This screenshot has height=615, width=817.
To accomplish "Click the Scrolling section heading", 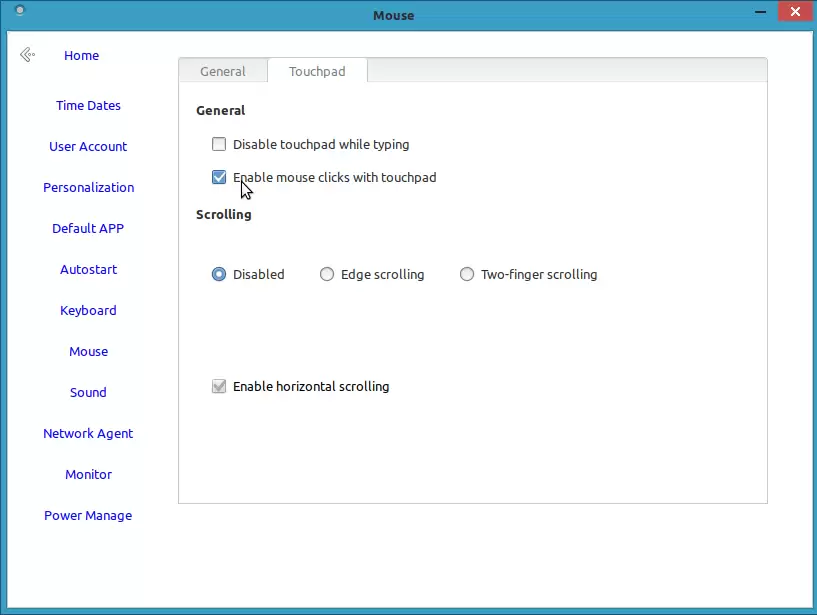I will pyautogui.click(x=224, y=214).
